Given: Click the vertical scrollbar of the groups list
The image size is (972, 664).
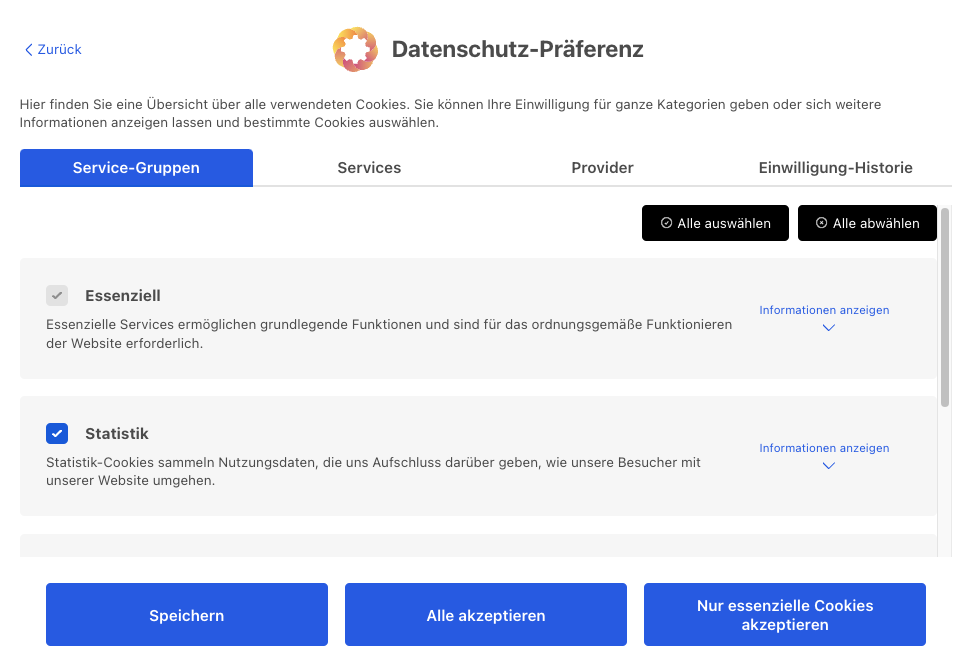Looking at the screenshot, I should click(945, 306).
